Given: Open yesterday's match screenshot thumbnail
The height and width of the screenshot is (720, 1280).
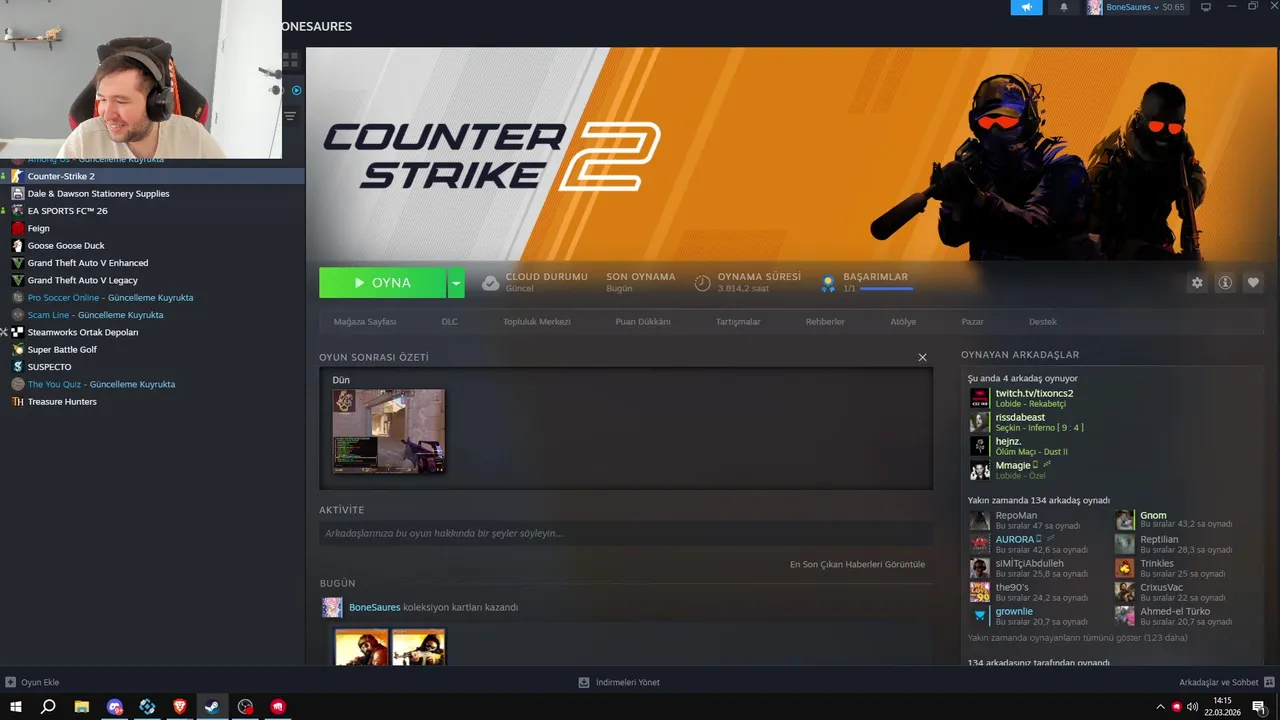Looking at the screenshot, I should [389, 430].
